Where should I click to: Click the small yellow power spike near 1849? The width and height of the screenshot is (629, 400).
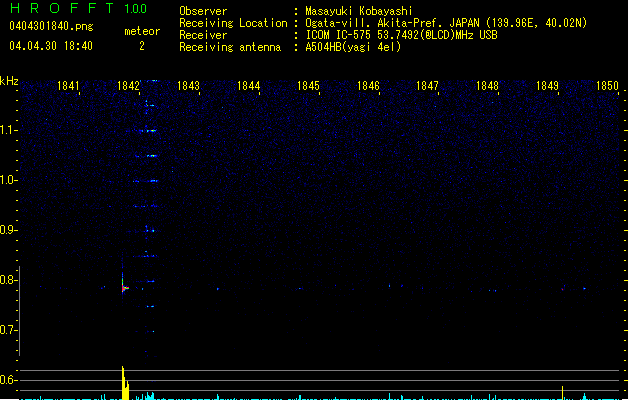point(562,393)
